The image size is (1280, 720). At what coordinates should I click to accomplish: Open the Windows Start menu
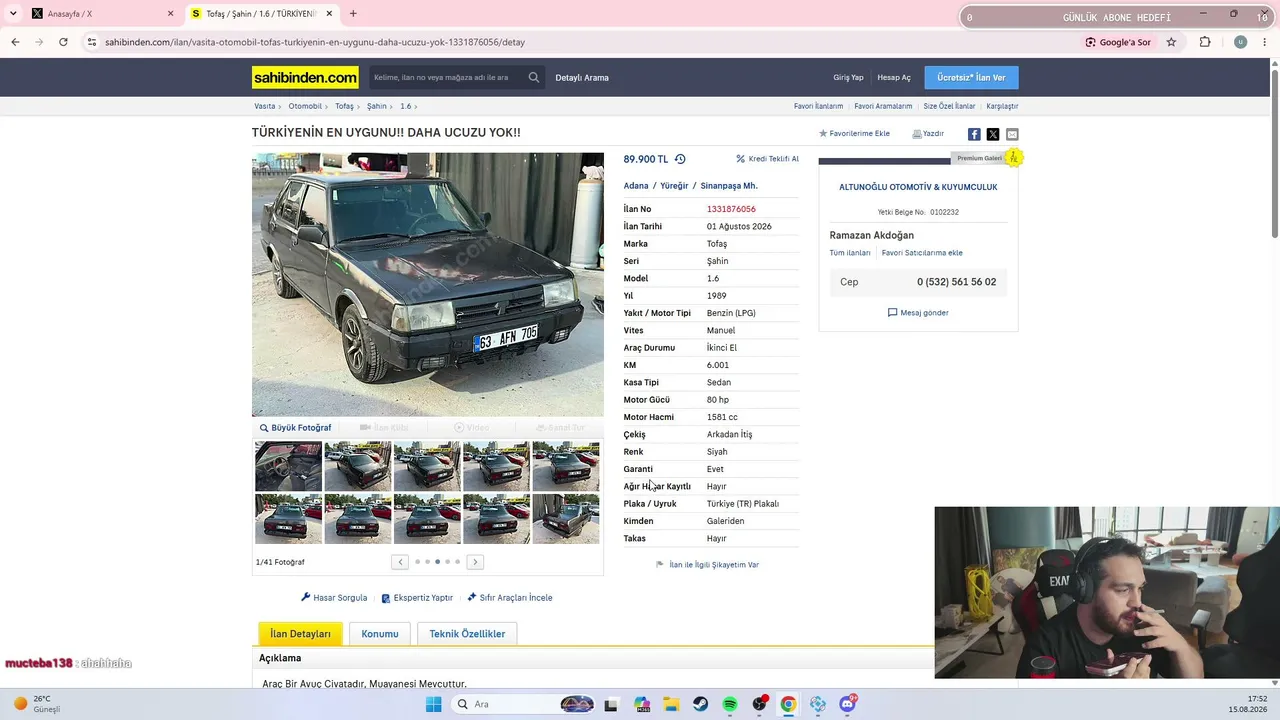(433, 704)
